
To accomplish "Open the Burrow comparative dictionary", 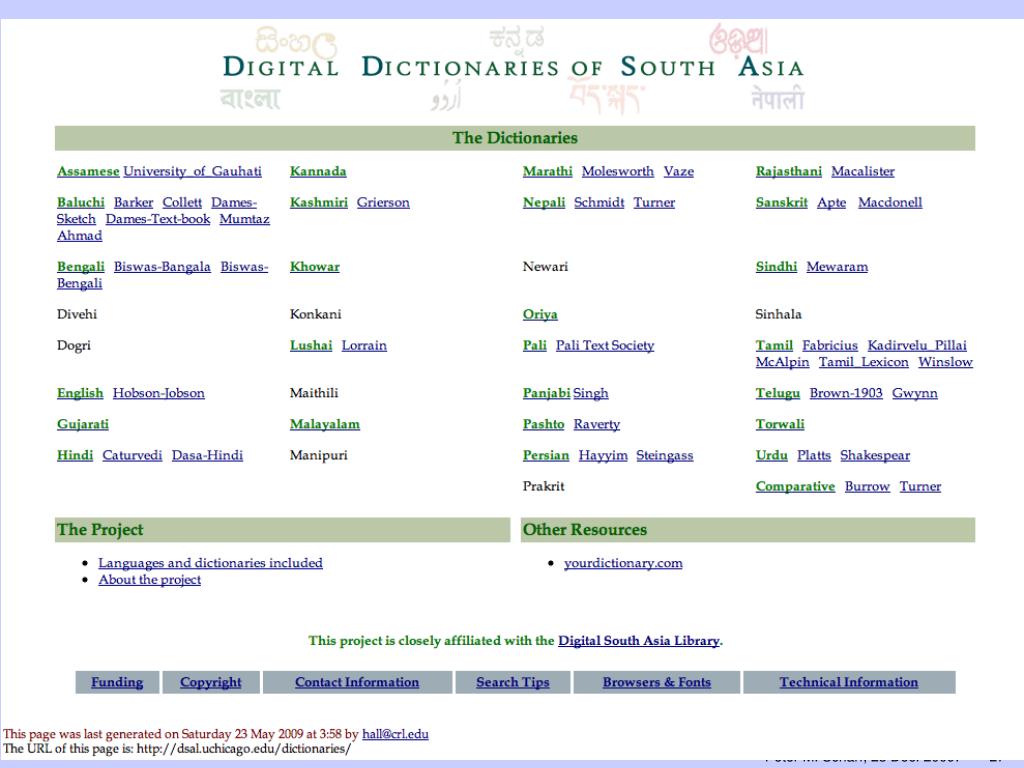I will pos(867,487).
